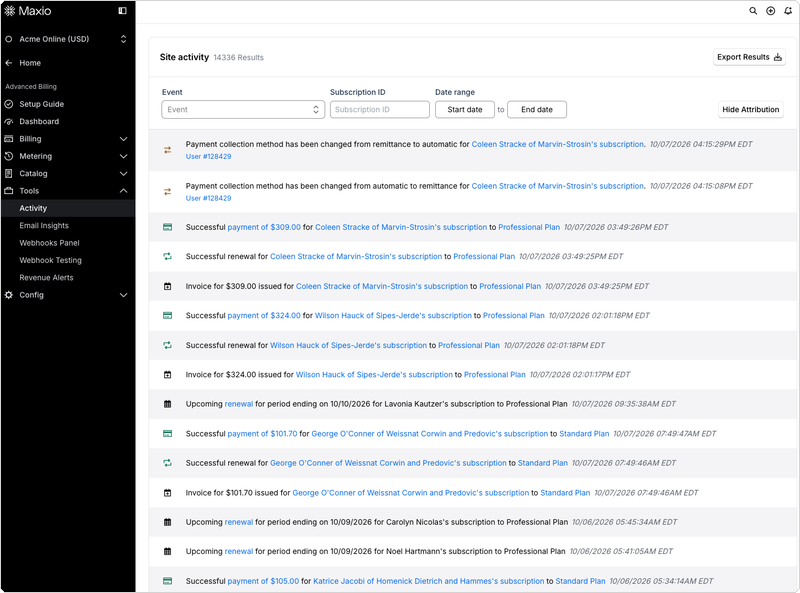Screen dimensions: 800x593
Task: Click the Site activity heading
Action: (184, 57)
